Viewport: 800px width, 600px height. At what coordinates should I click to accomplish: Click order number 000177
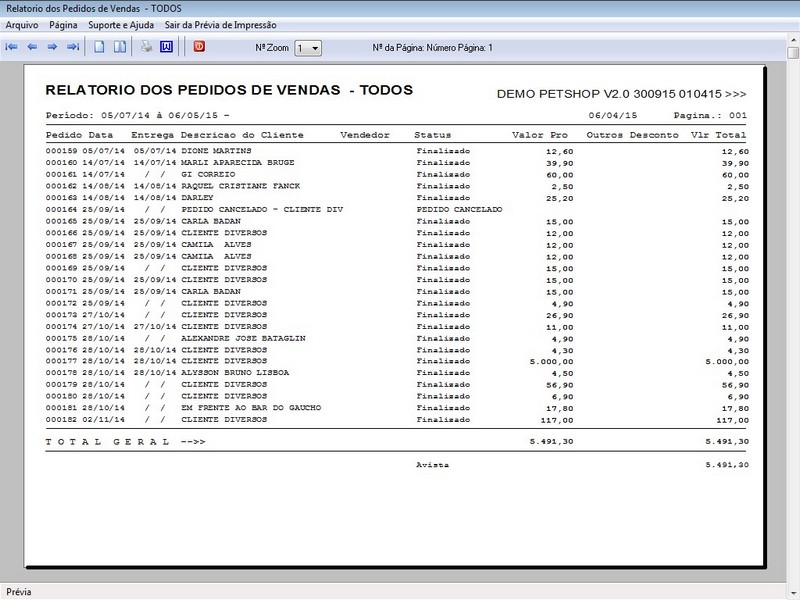click(61, 361)
